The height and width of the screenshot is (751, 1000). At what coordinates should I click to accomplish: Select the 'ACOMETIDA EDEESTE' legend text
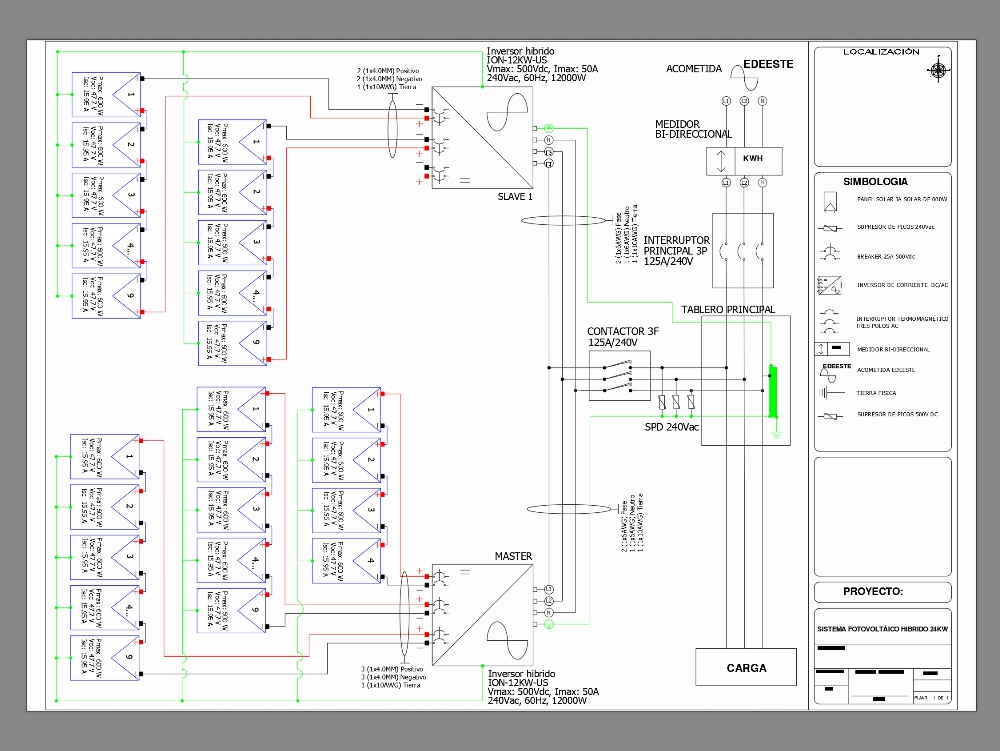pyautogui.click(x=886, y=370)
